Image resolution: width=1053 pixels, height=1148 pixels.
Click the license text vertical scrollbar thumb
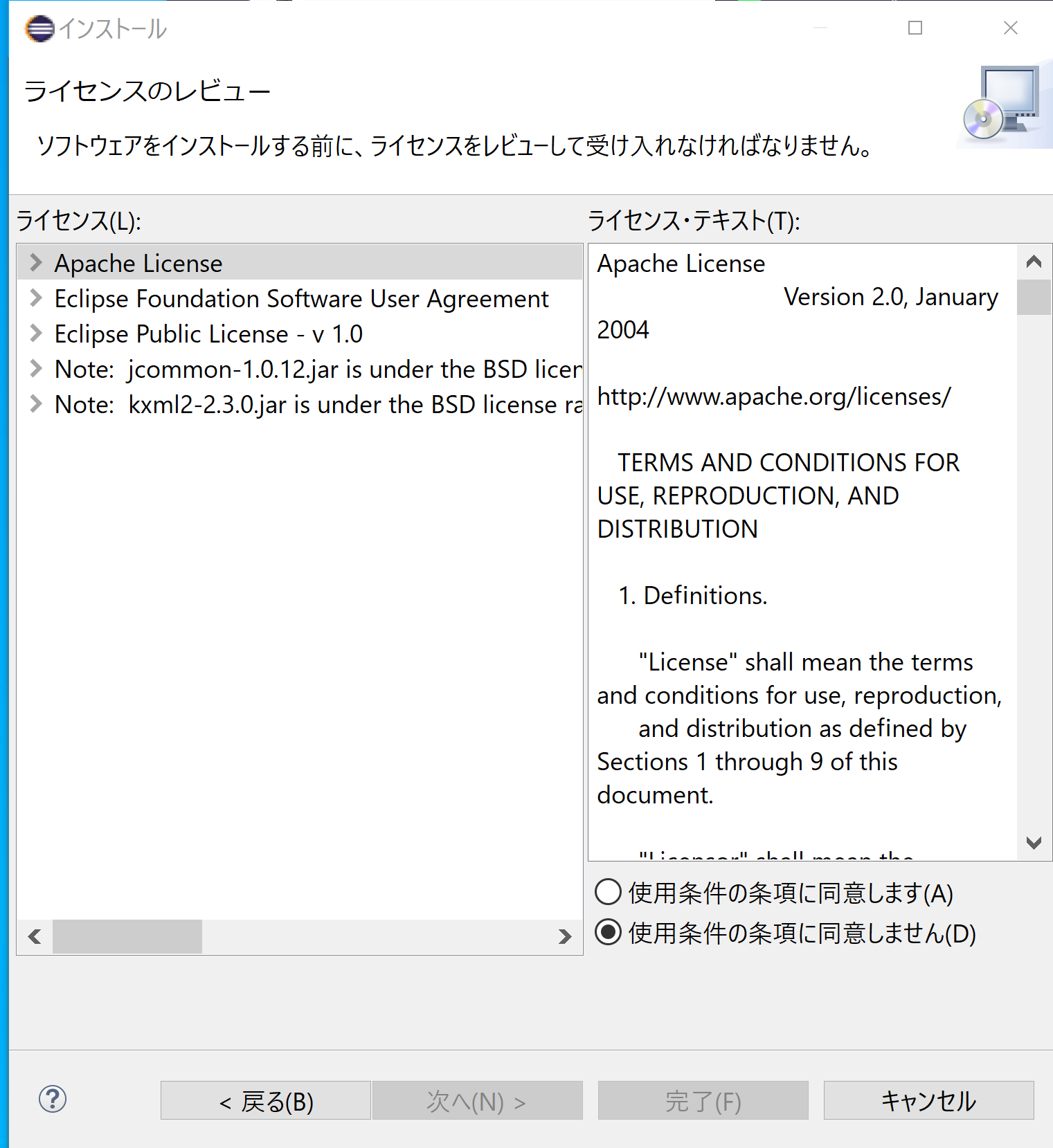coord(1034,297)
